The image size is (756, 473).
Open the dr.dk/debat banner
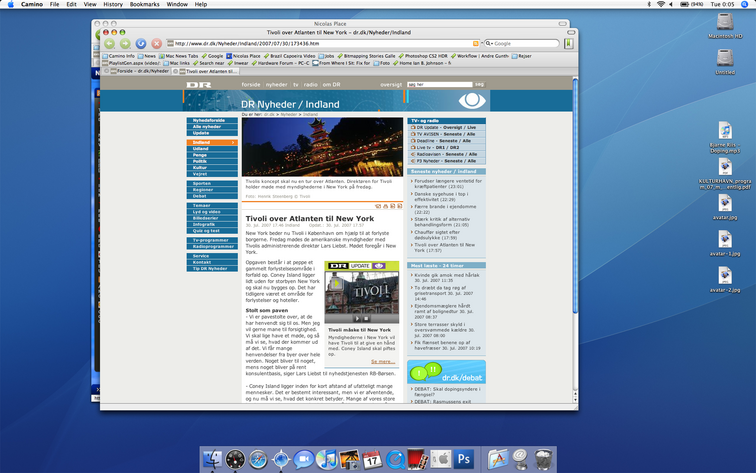(446, 372)
